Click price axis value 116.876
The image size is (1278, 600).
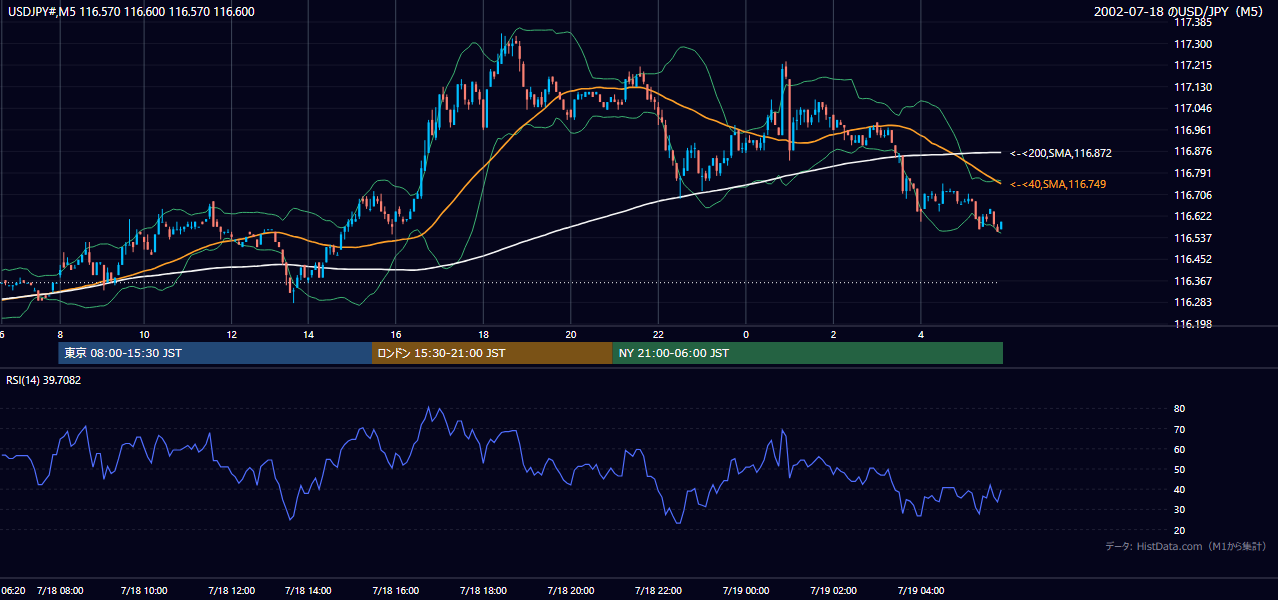[1194, 151]
